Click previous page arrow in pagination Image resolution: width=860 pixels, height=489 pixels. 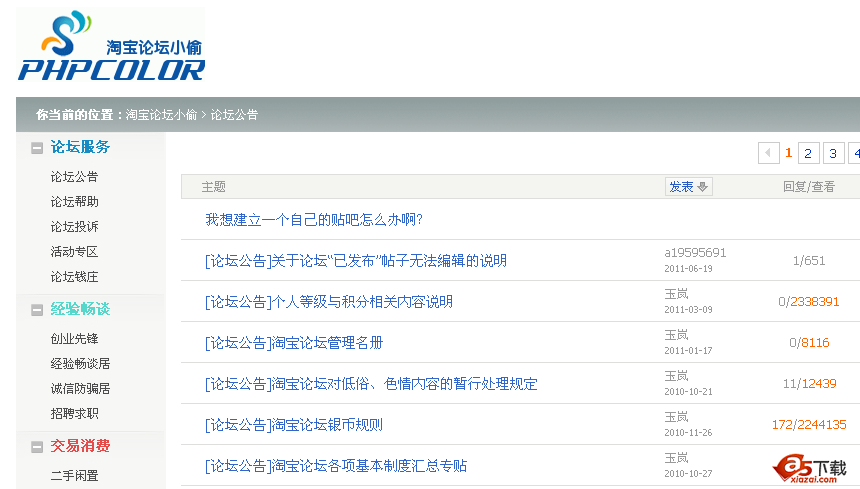[x=768, y=153]
